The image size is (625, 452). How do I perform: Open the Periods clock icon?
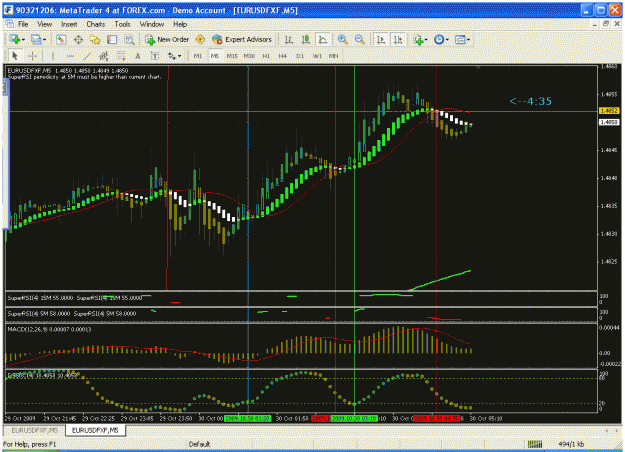coord(439,39)
